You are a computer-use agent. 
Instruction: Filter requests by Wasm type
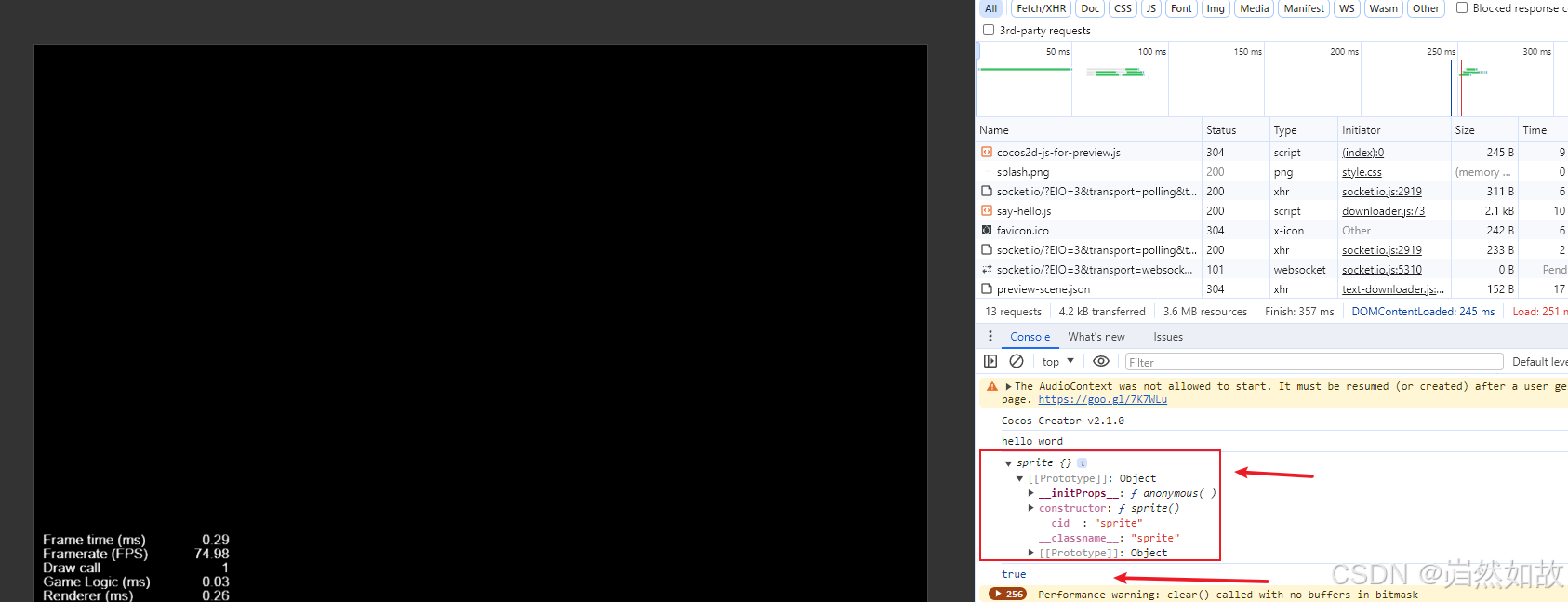click(x=1383, y=8)
